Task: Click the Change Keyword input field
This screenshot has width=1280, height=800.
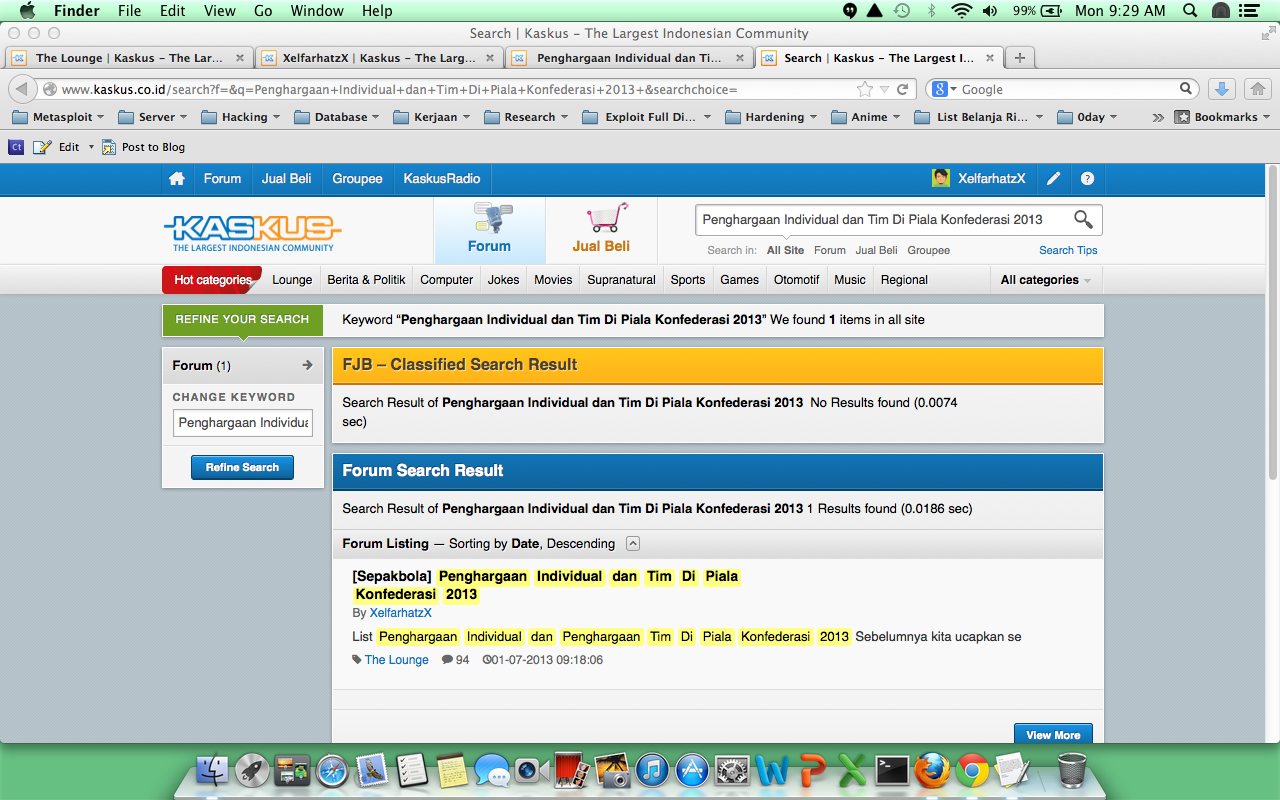Action: [243, 423]
